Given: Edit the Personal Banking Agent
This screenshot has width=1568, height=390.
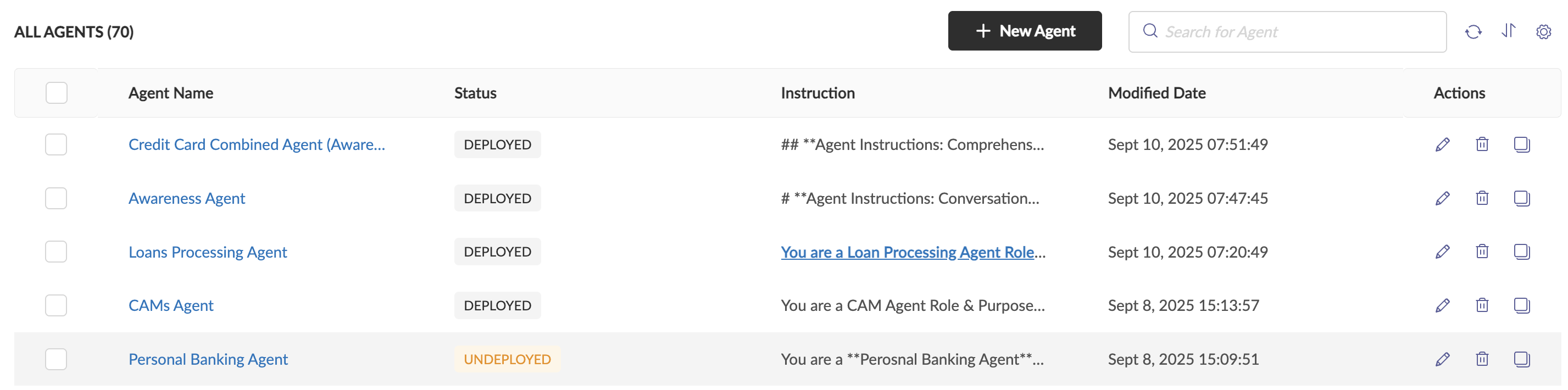Looking at the screenshot, I should [1442, 359].
